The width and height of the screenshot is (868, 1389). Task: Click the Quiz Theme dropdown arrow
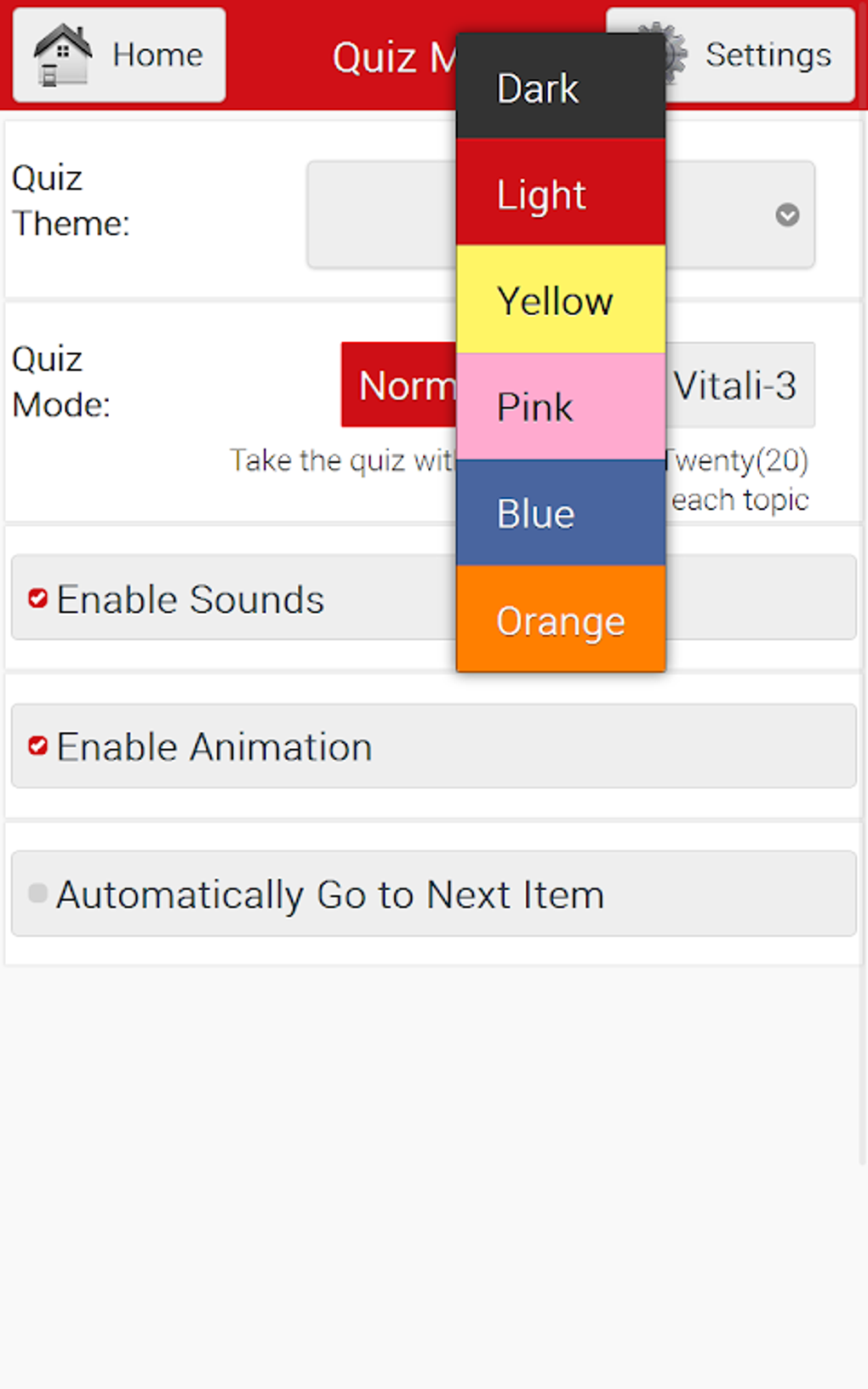(787, 214)
